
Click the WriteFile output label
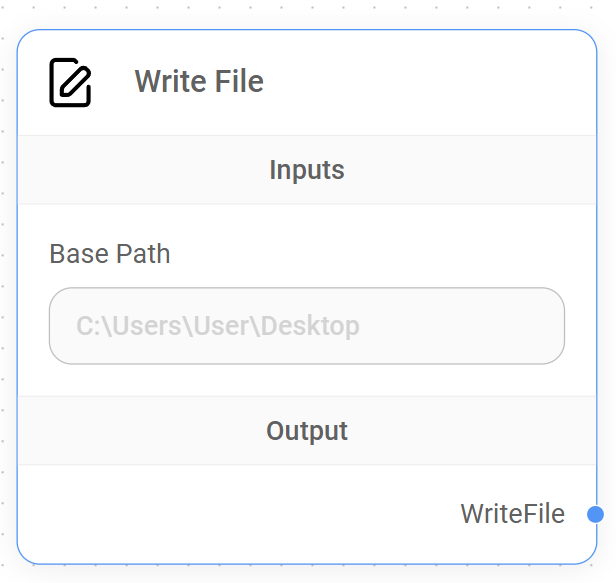coord(512,514)
